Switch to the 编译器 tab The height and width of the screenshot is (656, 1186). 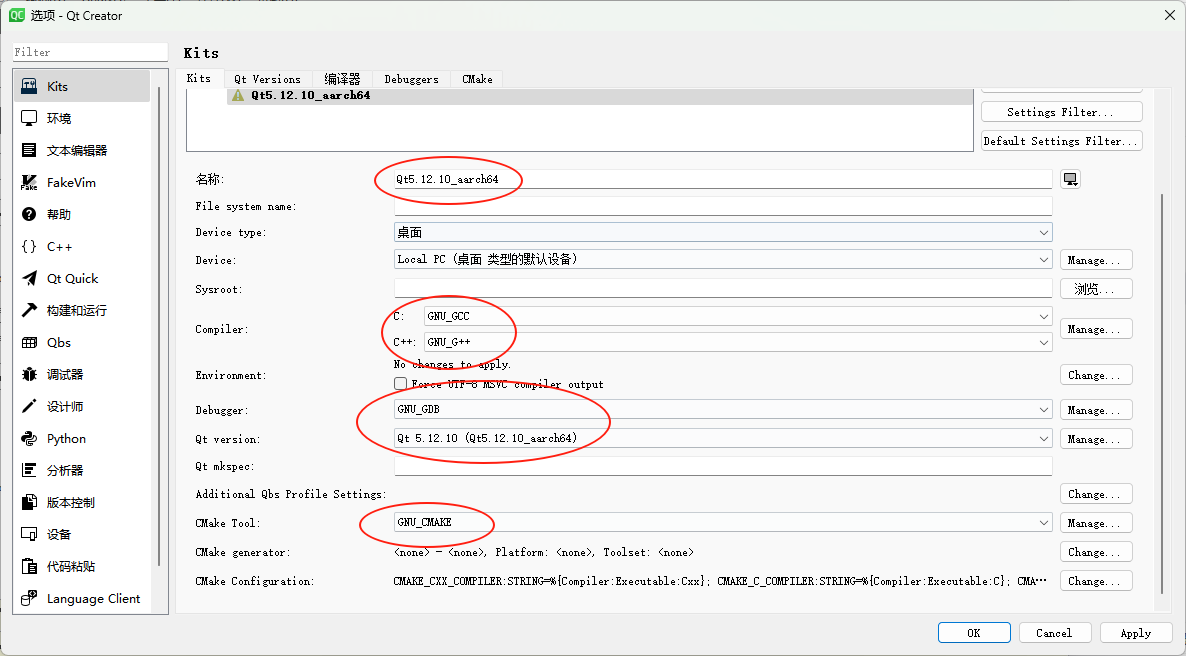click(343, 79)
